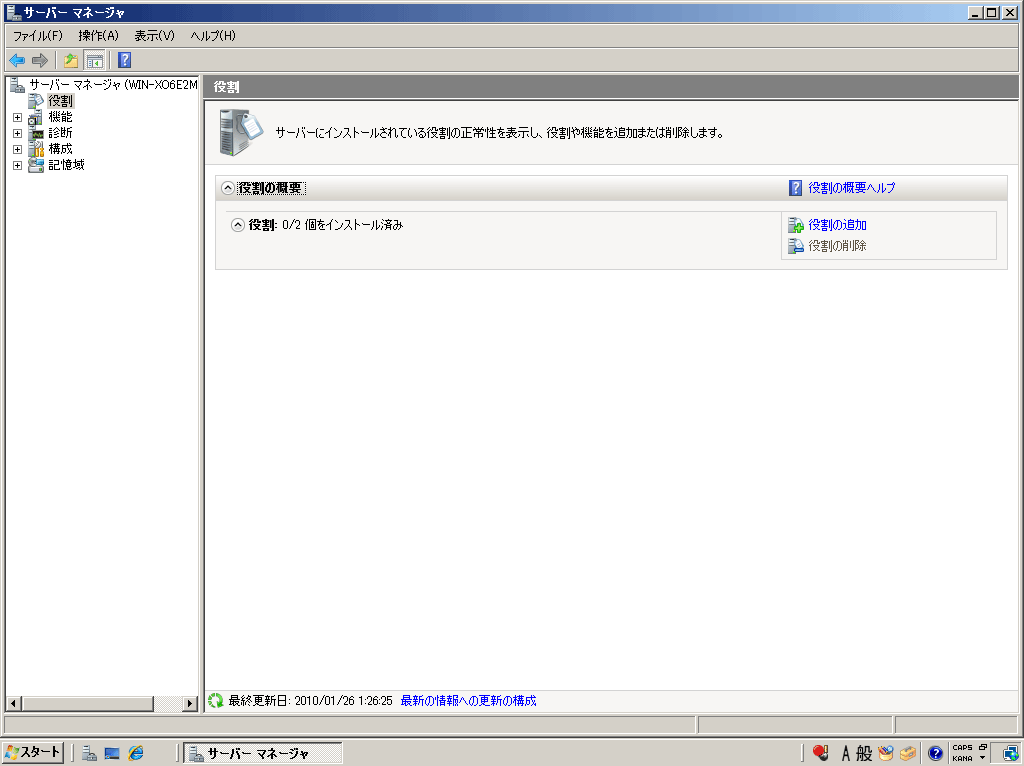The width and height of the screenshot is (1024, 766).
Task: Open the ヘルプ(H) menu
Action: (213, 36)
